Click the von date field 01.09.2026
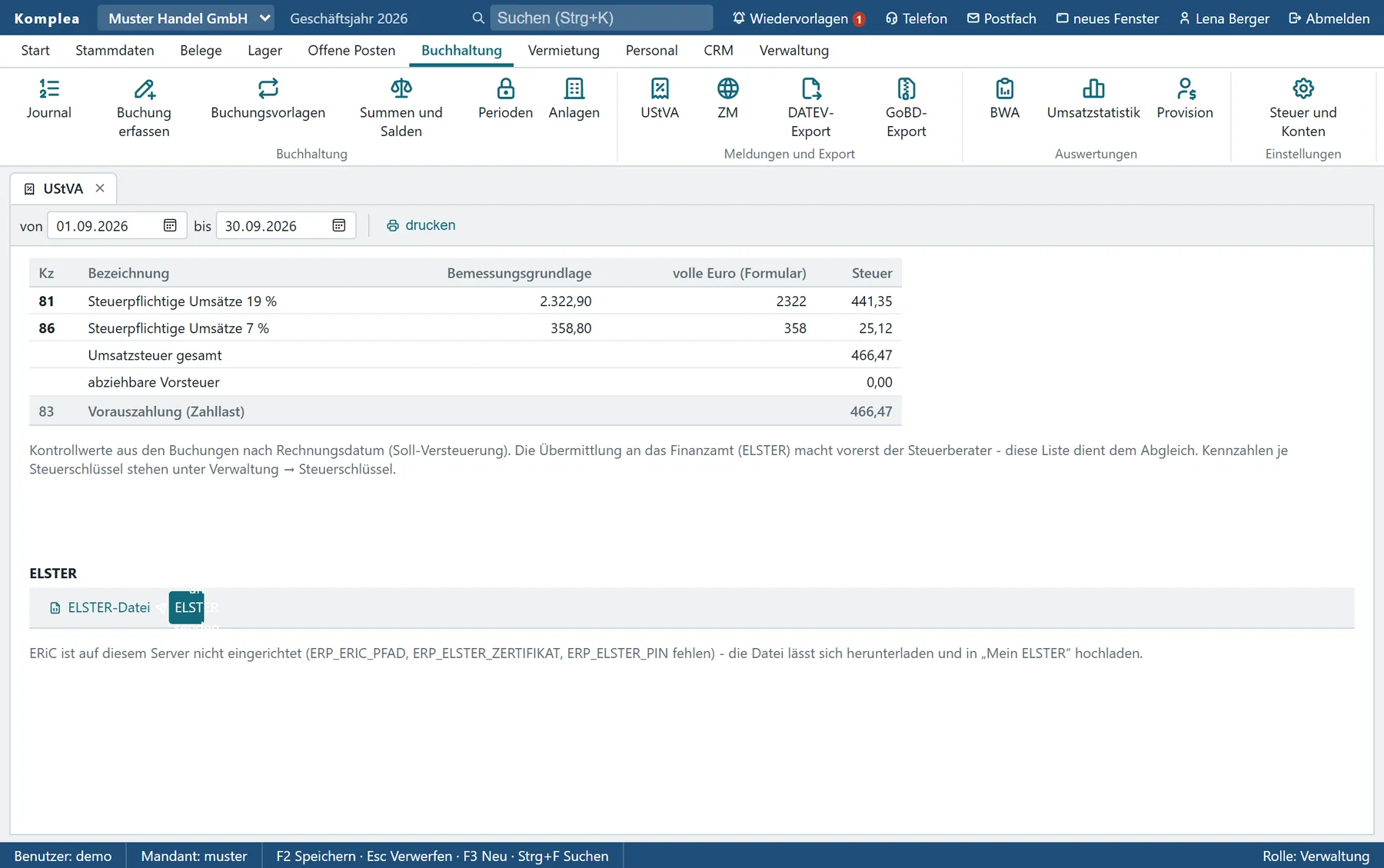Viewport: 1384px width, 868px height. [117, 225]
